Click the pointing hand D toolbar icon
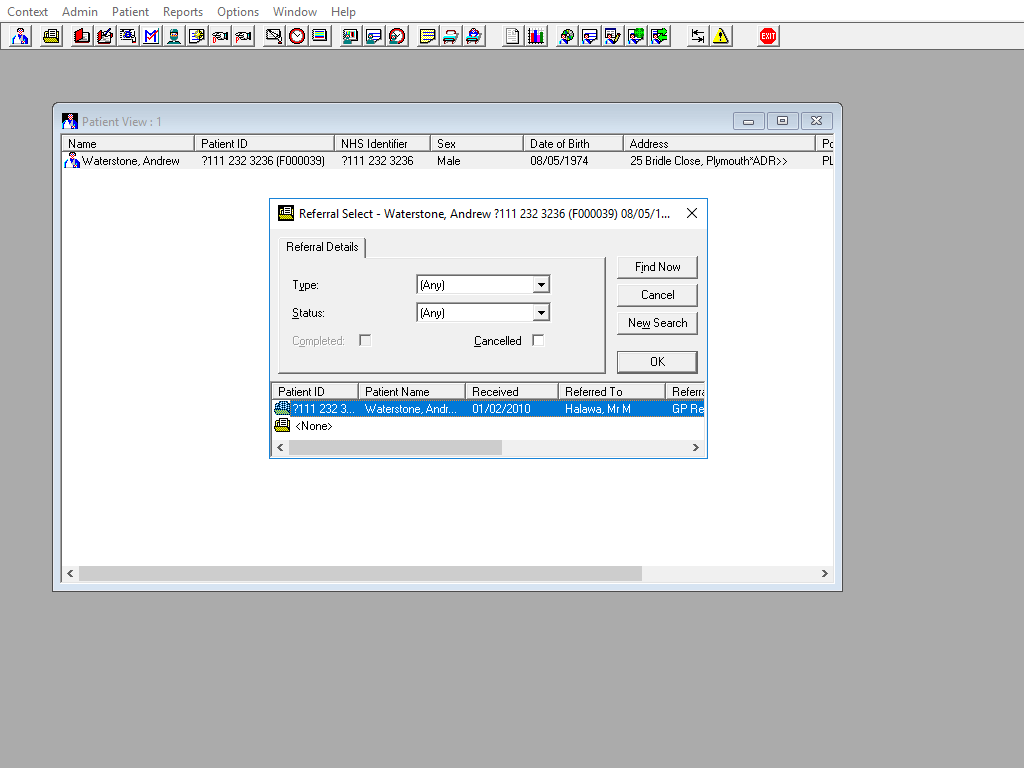Screen dimensions: 1024x768 coord(220,36)
